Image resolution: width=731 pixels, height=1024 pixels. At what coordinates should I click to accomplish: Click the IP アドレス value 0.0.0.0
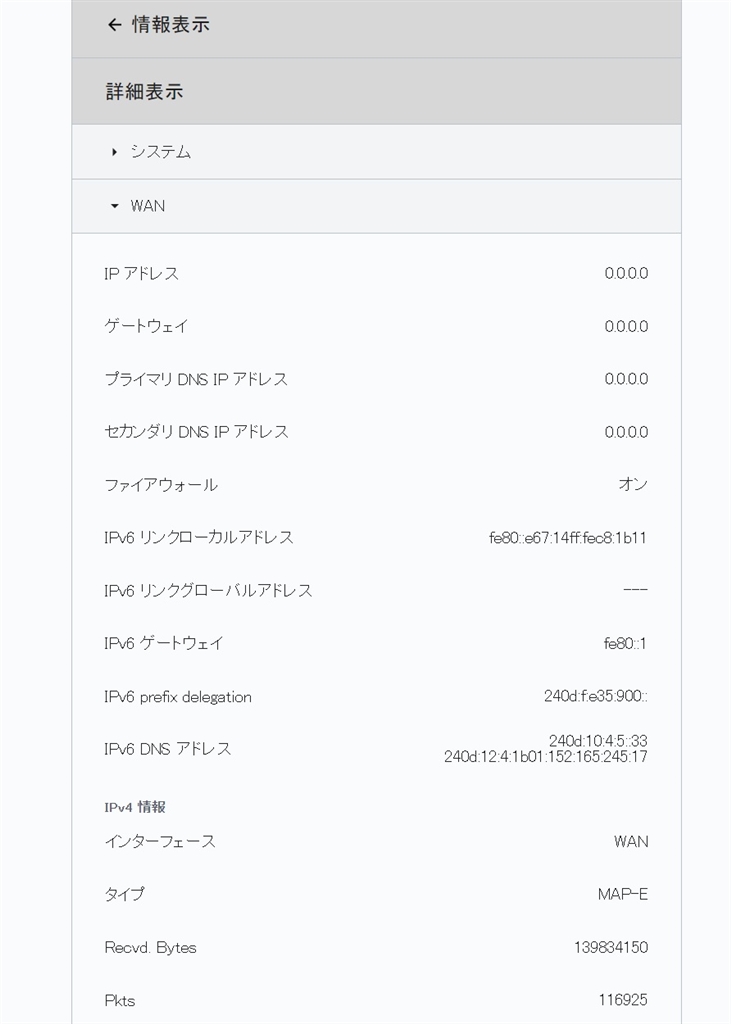click(626, 273)
